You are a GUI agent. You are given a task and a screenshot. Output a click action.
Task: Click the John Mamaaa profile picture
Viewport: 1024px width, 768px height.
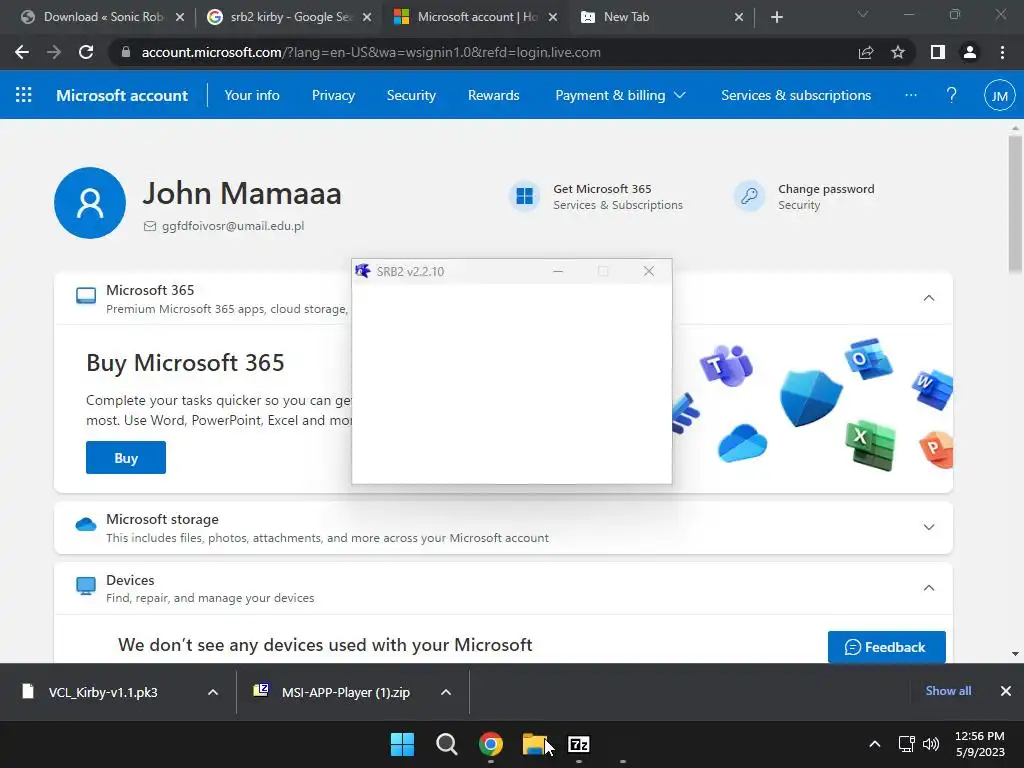tap(90, 202)
